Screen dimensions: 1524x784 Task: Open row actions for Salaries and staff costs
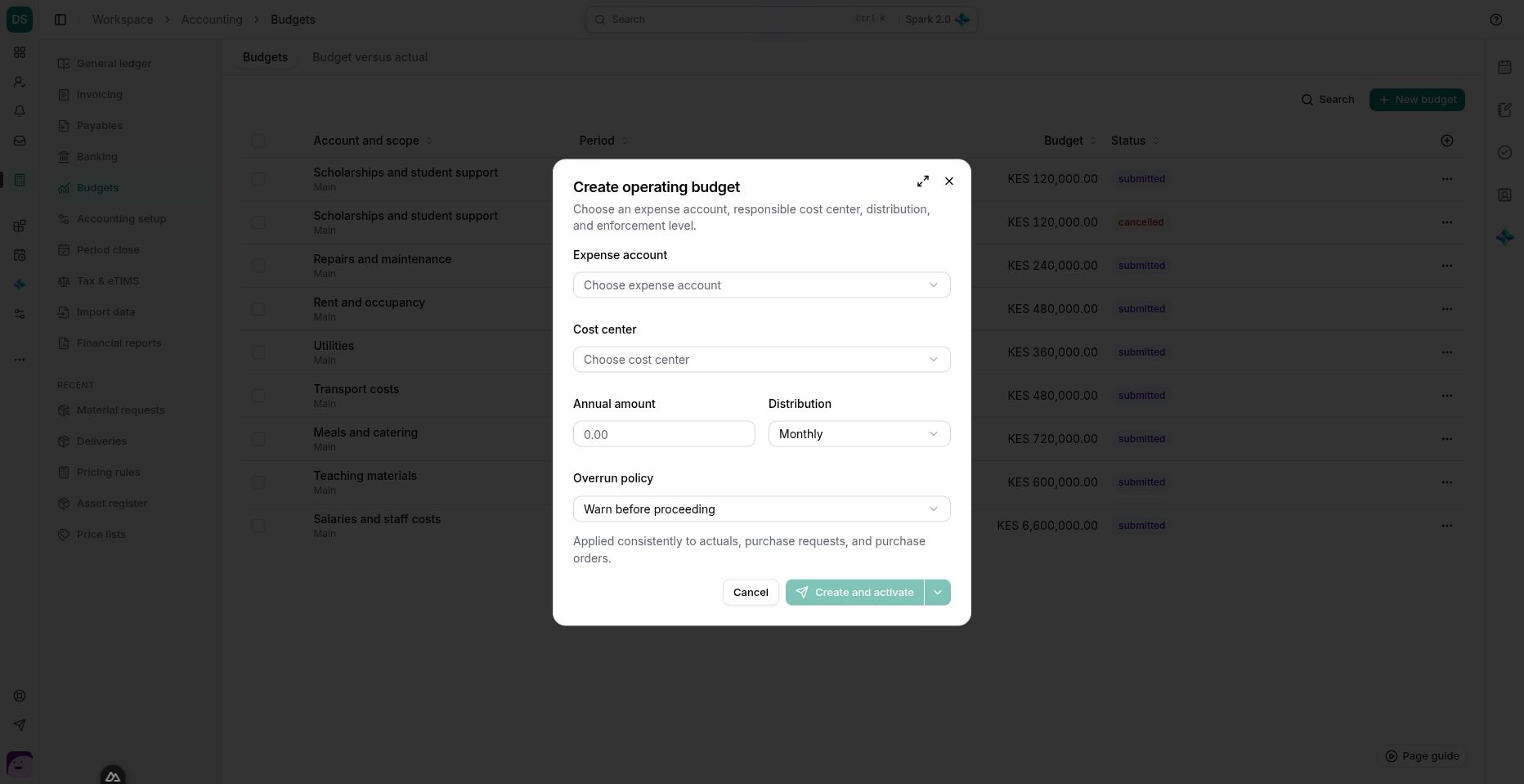(1447, 526)
